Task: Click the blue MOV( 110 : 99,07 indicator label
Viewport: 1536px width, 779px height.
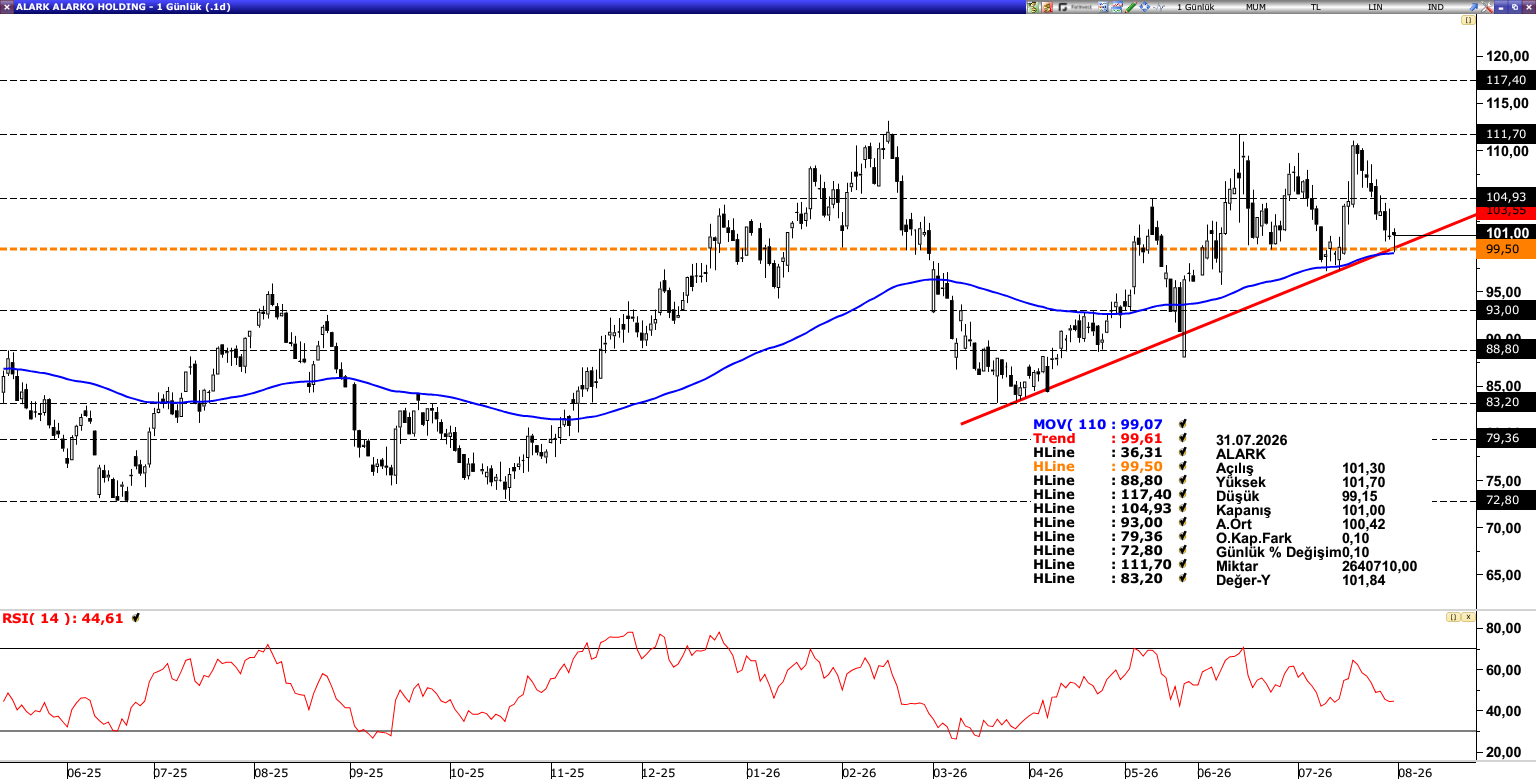Action: pos(1098,425)
